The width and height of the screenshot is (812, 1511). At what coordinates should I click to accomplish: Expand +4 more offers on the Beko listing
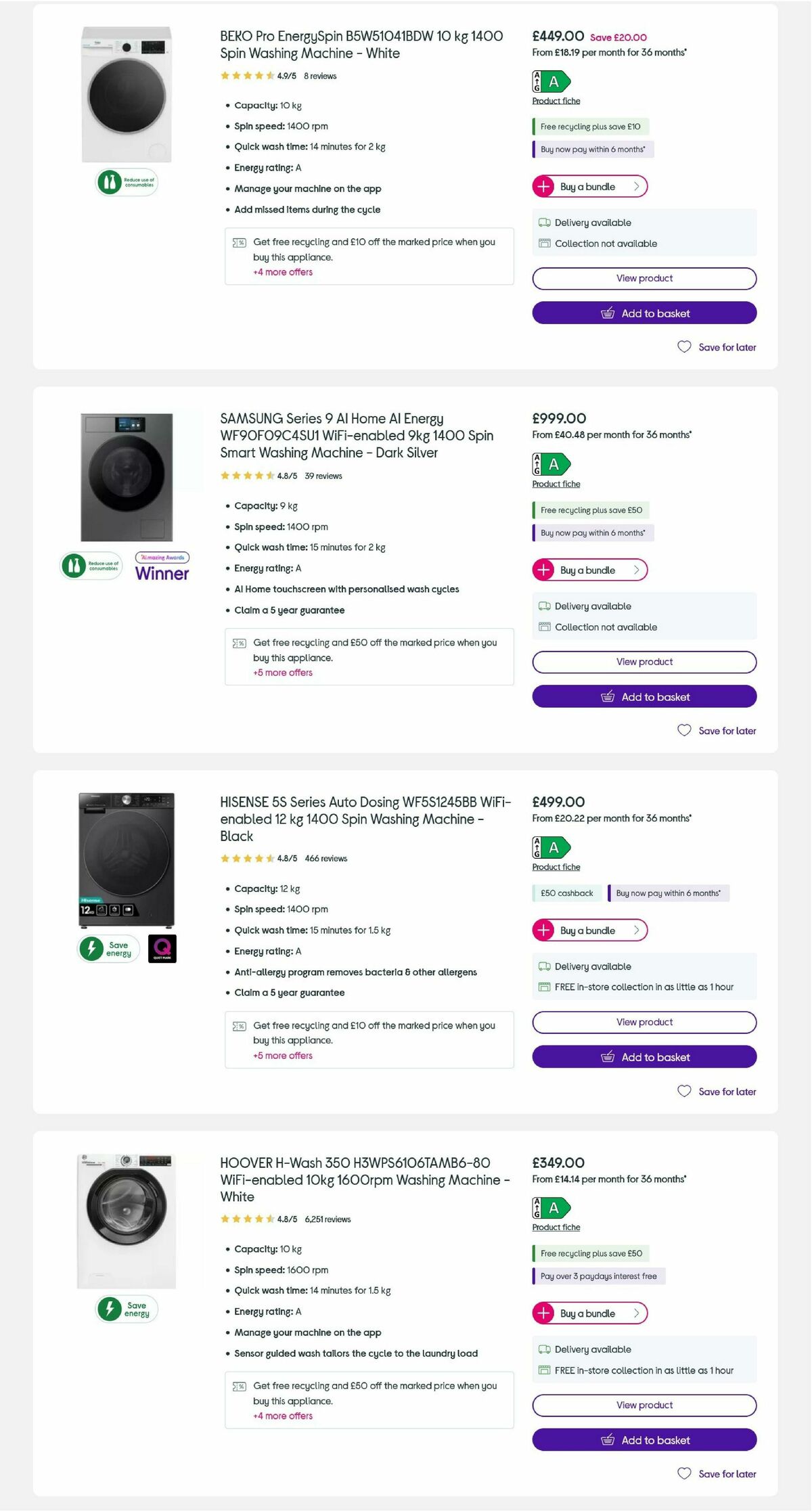tap(282, 272)
